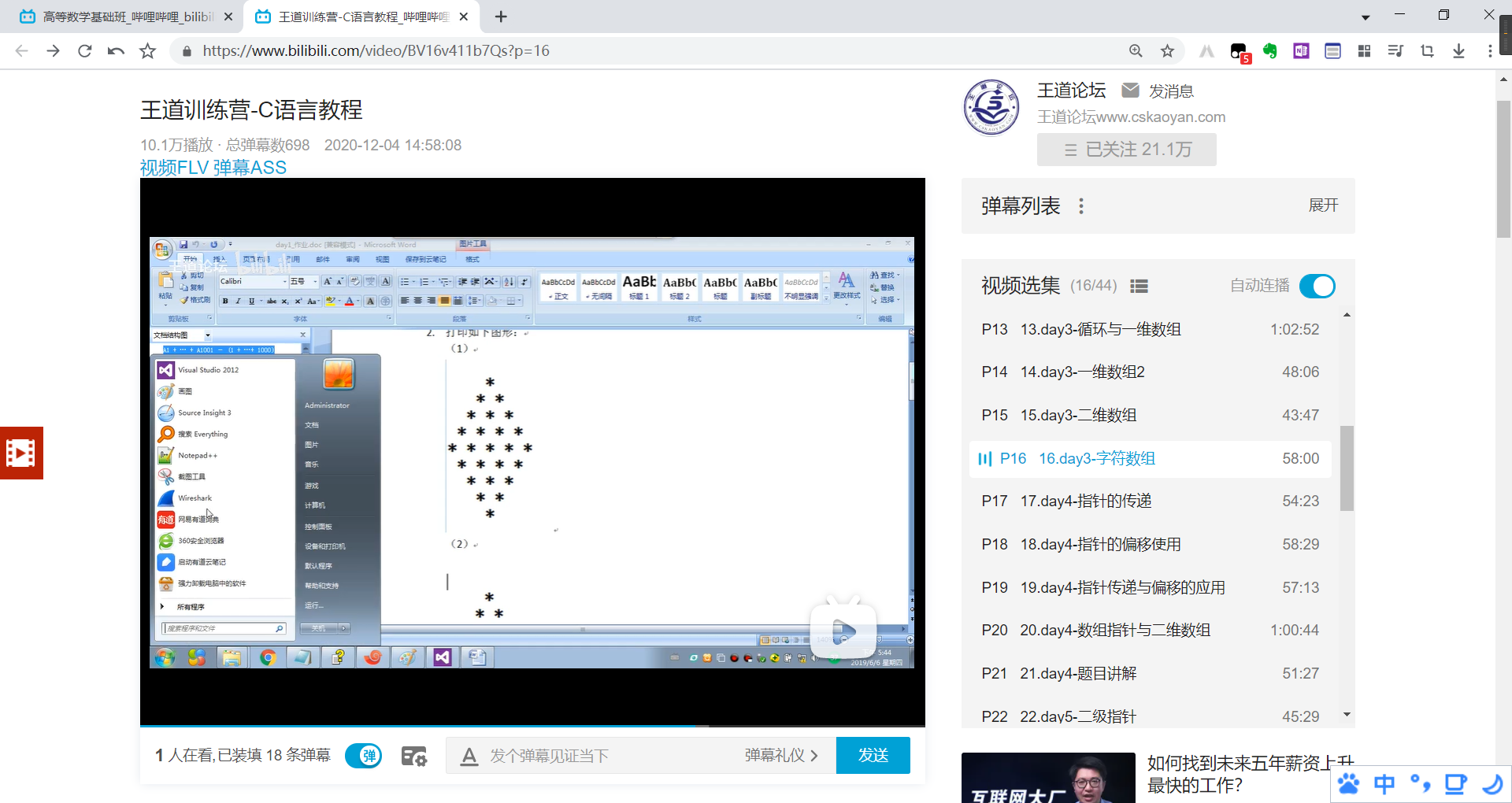The height and width of the screenshot is (803, 1512).
Task: Open the 王道论坛 uploader name link
Action: click(x=1071, y=91)
